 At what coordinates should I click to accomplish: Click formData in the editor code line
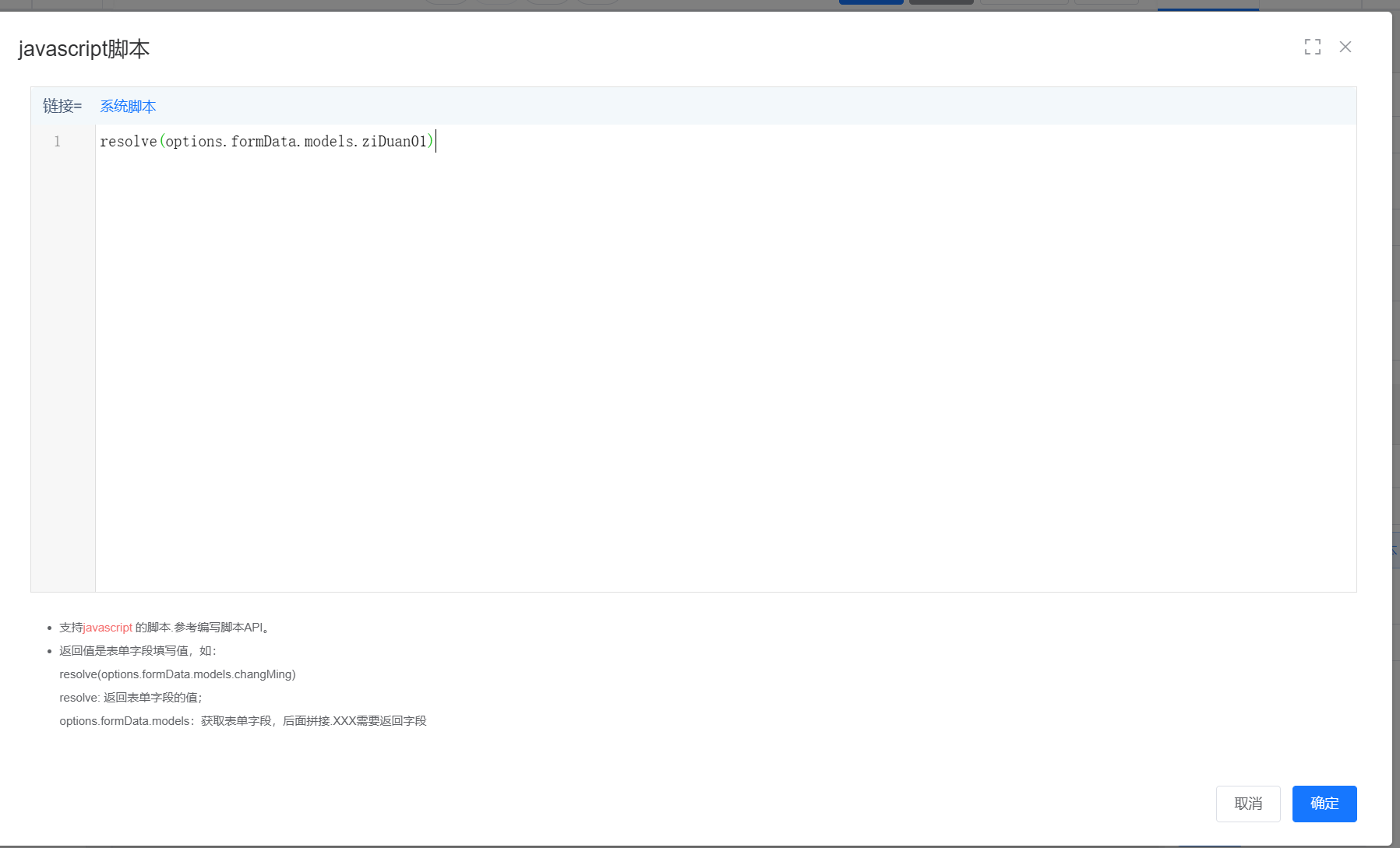click(x=263, y=142)
